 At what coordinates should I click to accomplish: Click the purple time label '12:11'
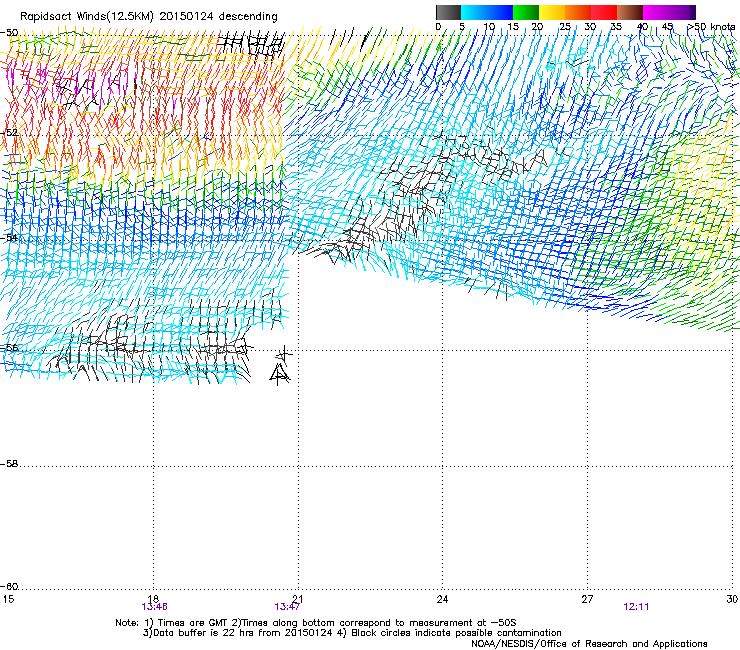tap(636, 607)
